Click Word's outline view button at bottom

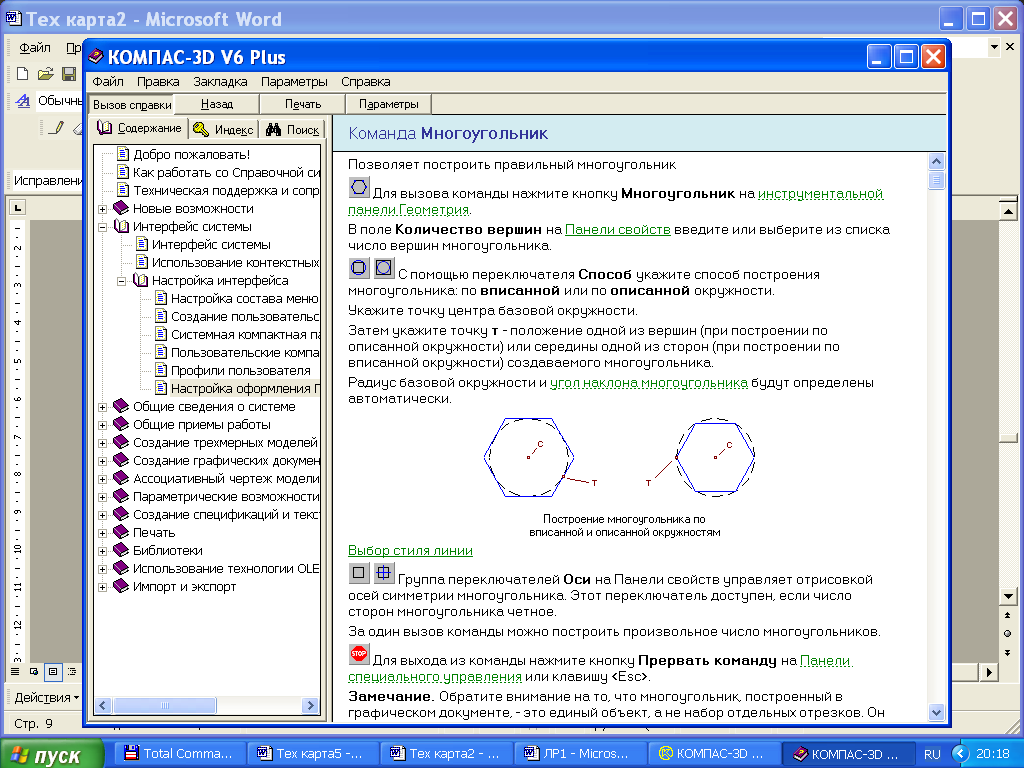(x=72, y=671)
